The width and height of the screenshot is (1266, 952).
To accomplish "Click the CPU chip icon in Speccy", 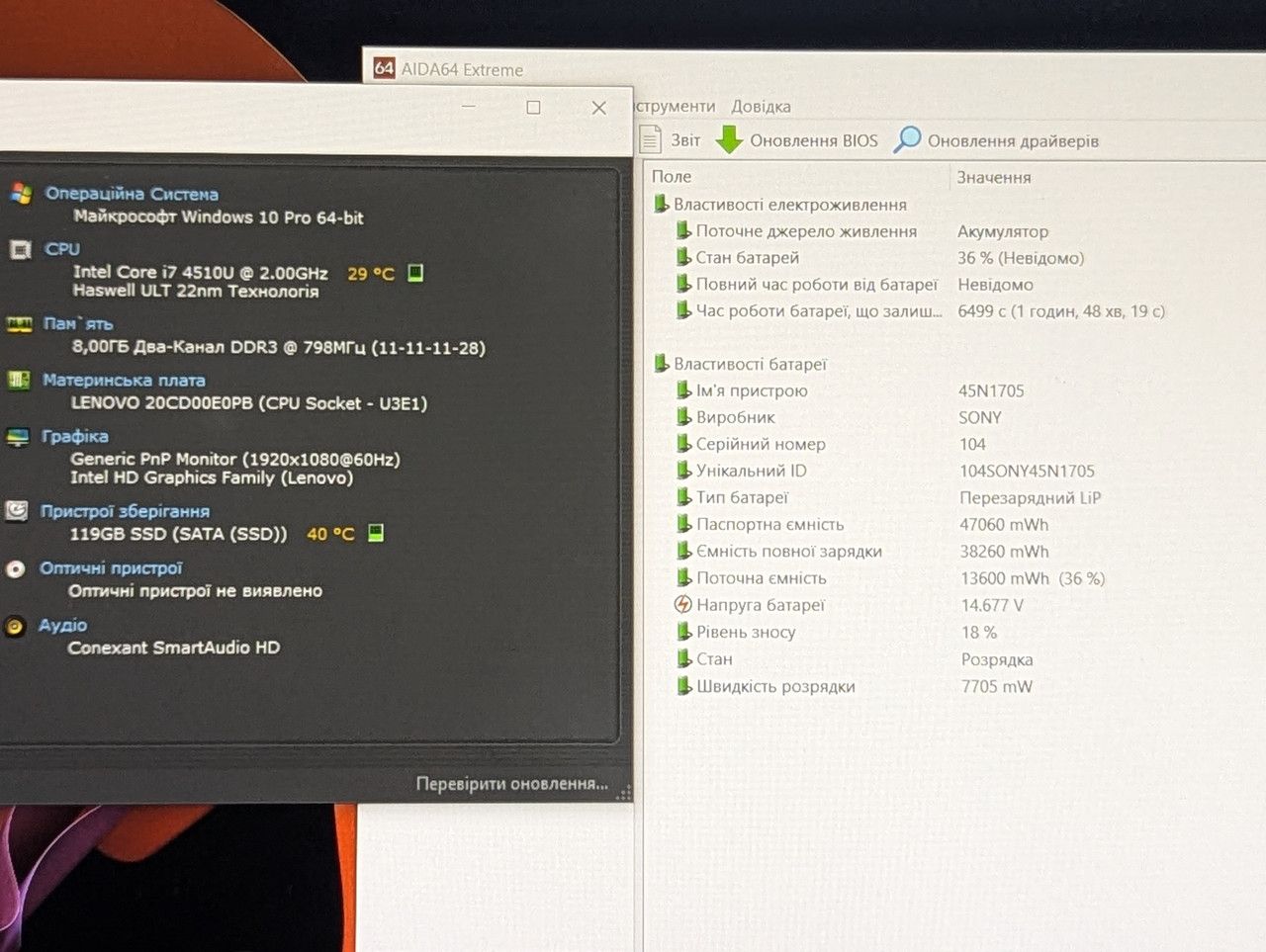I will 20,249.
